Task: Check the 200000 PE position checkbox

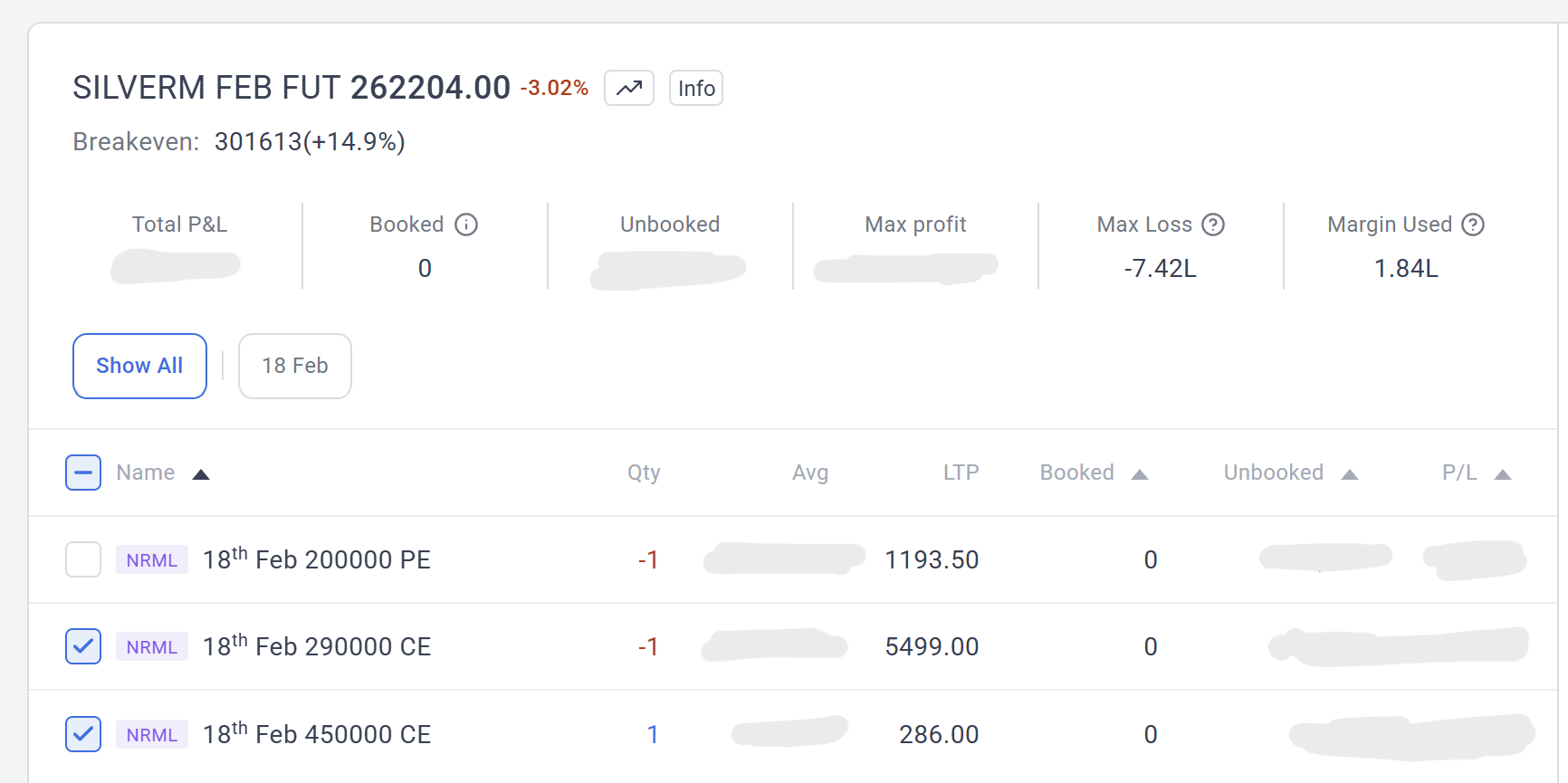Action: coord(83,559)
